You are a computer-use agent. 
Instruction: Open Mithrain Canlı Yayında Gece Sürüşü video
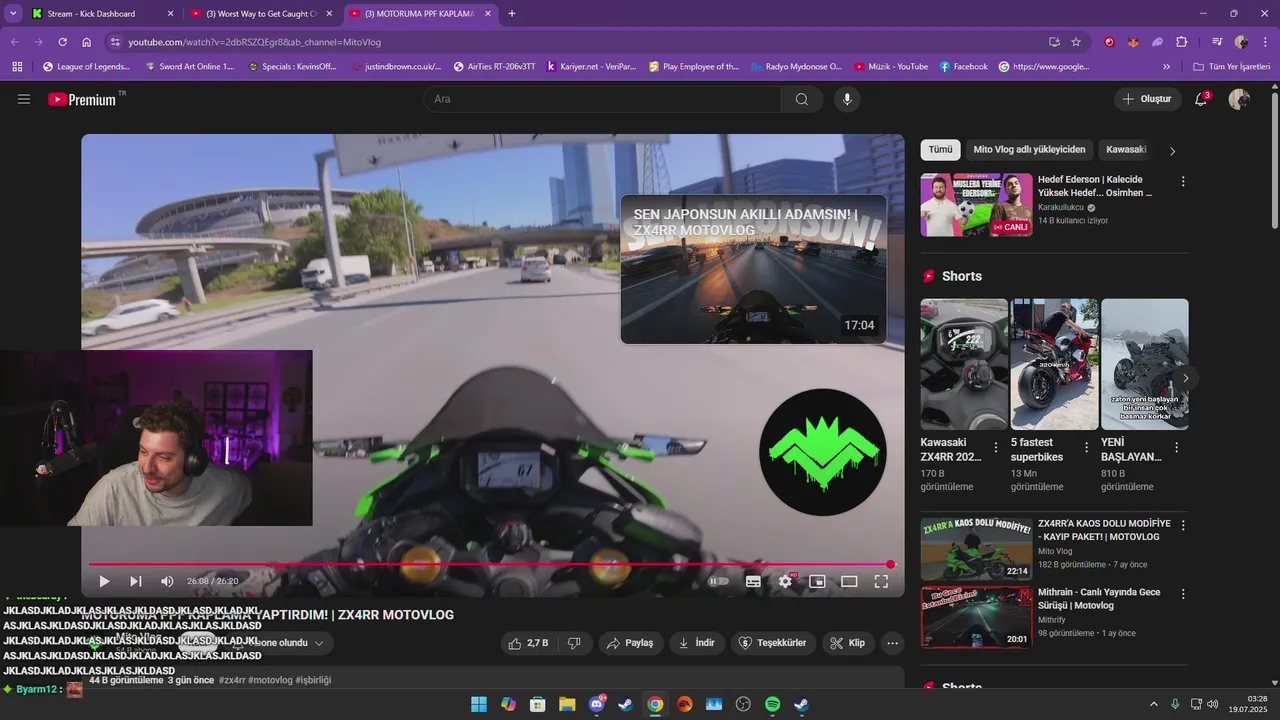point(976,617)
